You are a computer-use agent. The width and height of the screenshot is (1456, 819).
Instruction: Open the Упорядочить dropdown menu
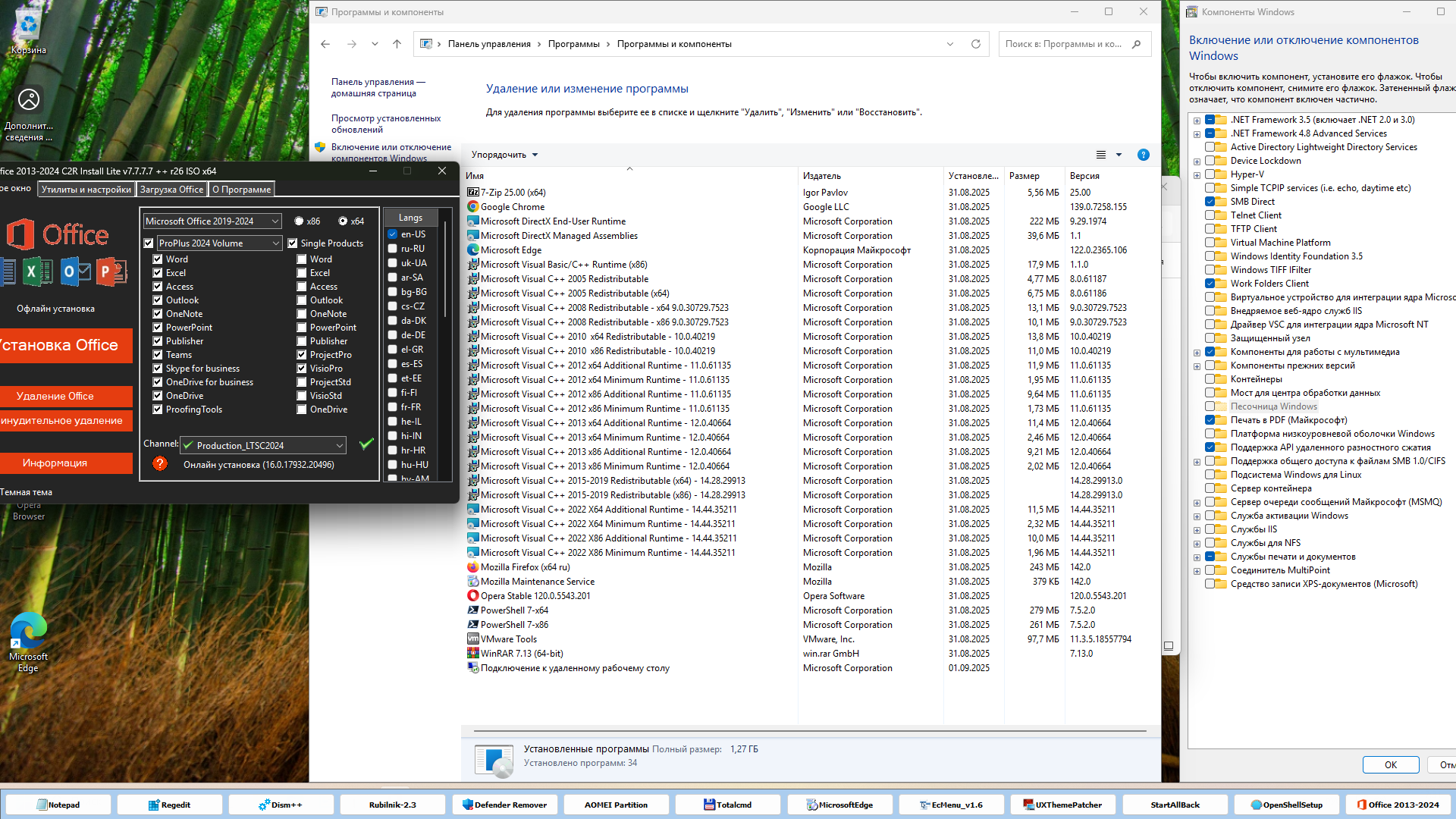point(504,155)
